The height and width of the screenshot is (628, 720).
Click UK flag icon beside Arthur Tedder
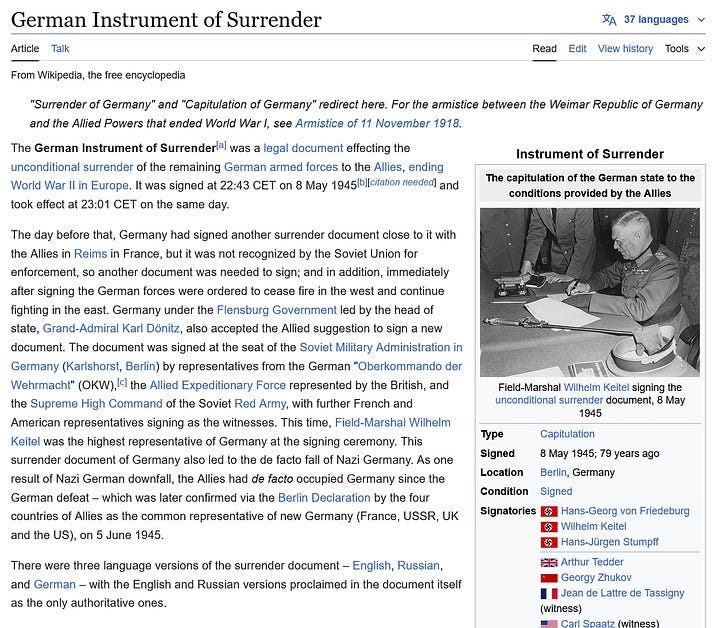[x=549, y=562]
